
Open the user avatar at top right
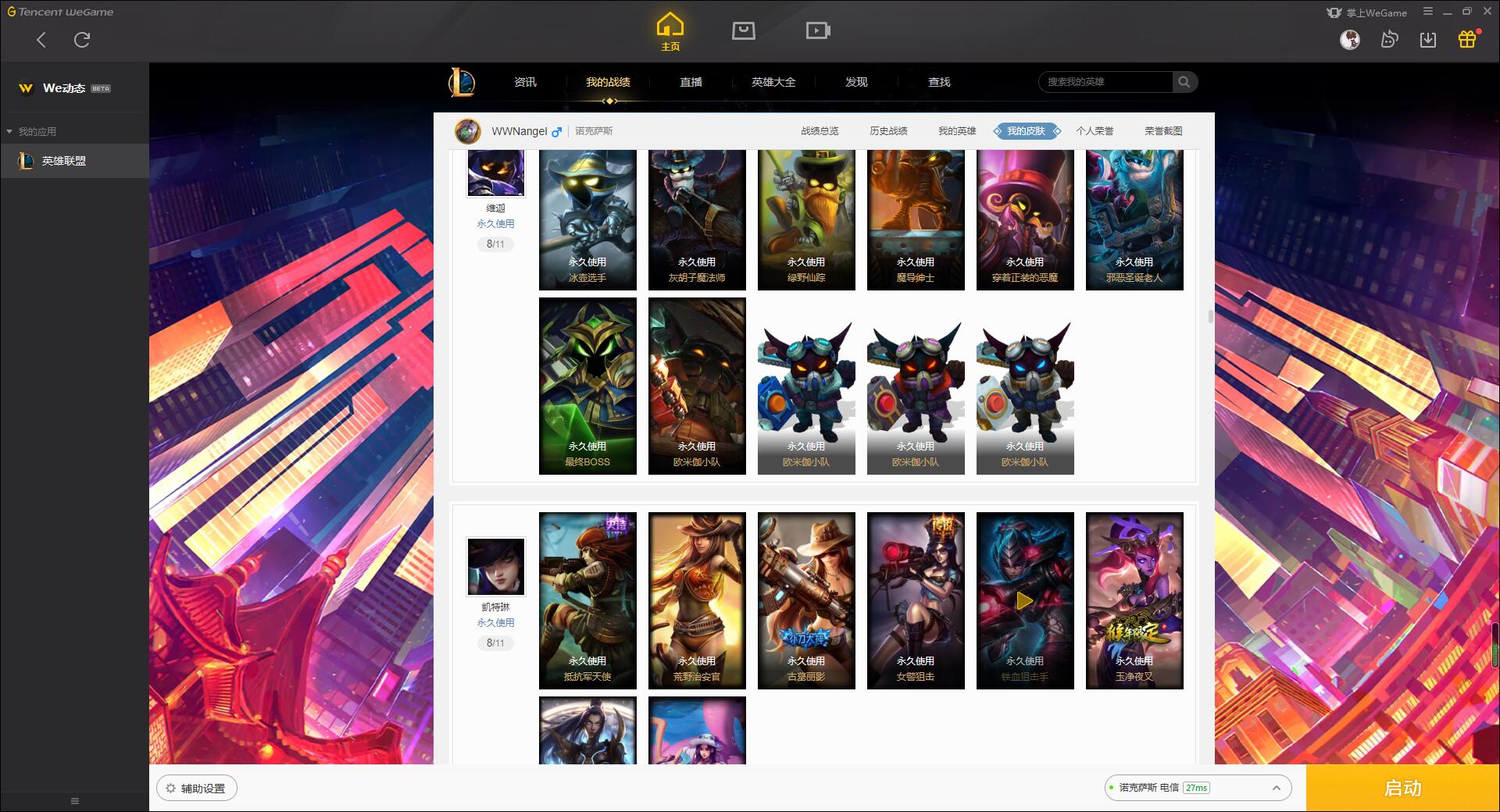pyautogui.click(x=1349, y=39)
